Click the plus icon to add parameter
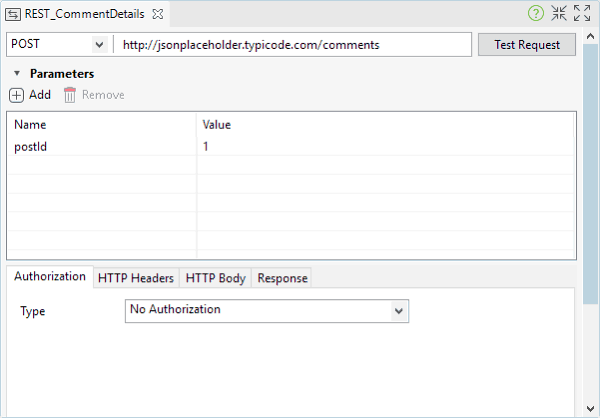Image resolution: width=600 pixels, height=418 pixels. click(16, 95)
